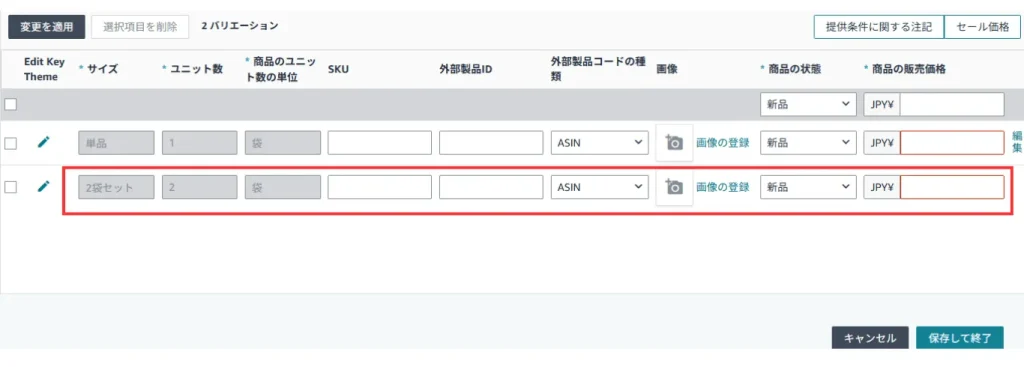Toggle the select-all checkbox in gray row
This screenshot has width=1024, height=367.
[10, 104]
